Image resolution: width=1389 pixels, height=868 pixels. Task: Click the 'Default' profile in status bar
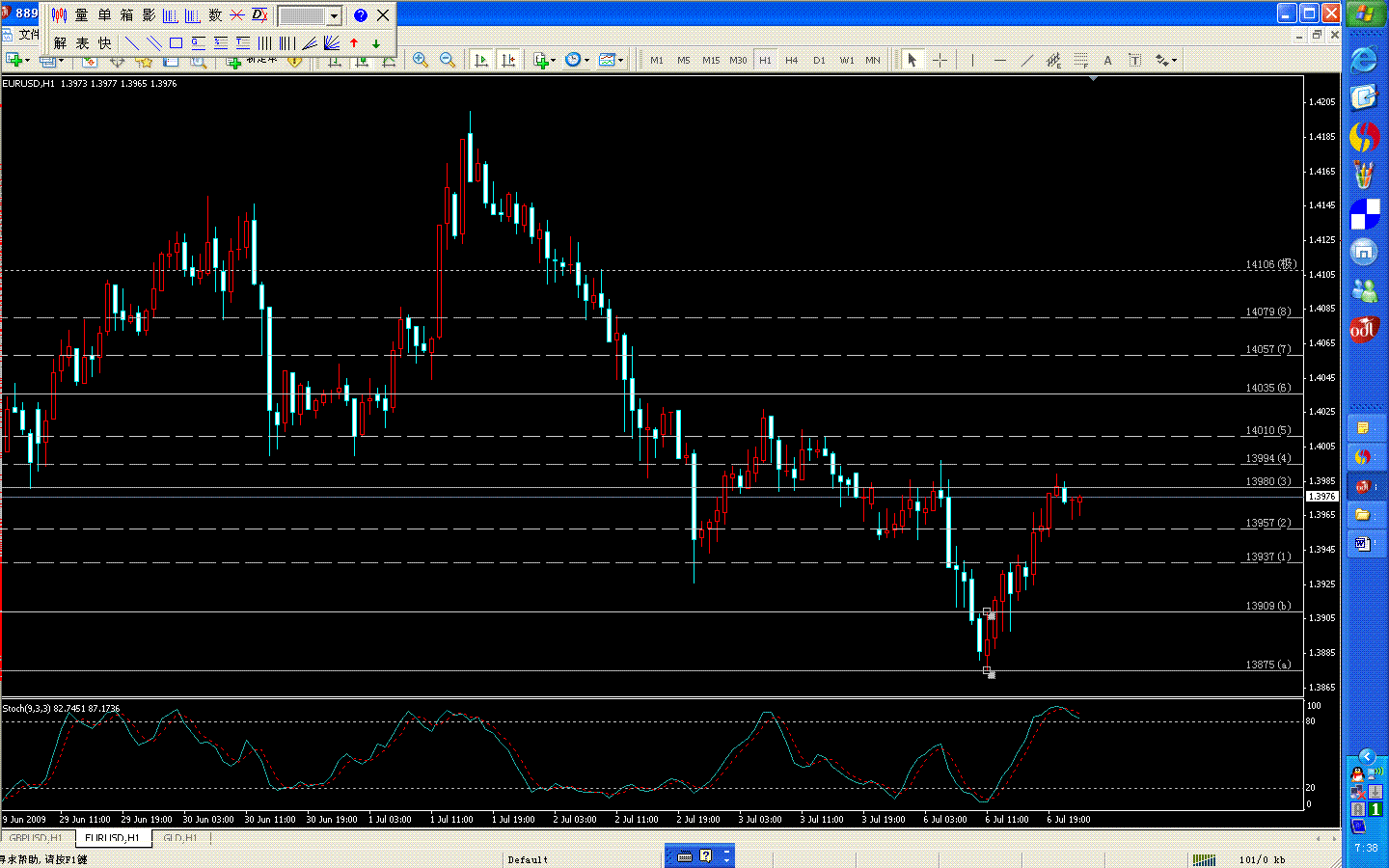pos(528,859)
